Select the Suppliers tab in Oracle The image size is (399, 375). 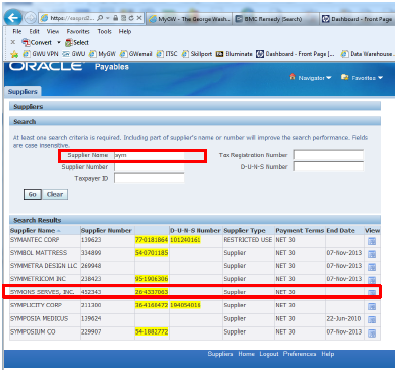point(22,91)
